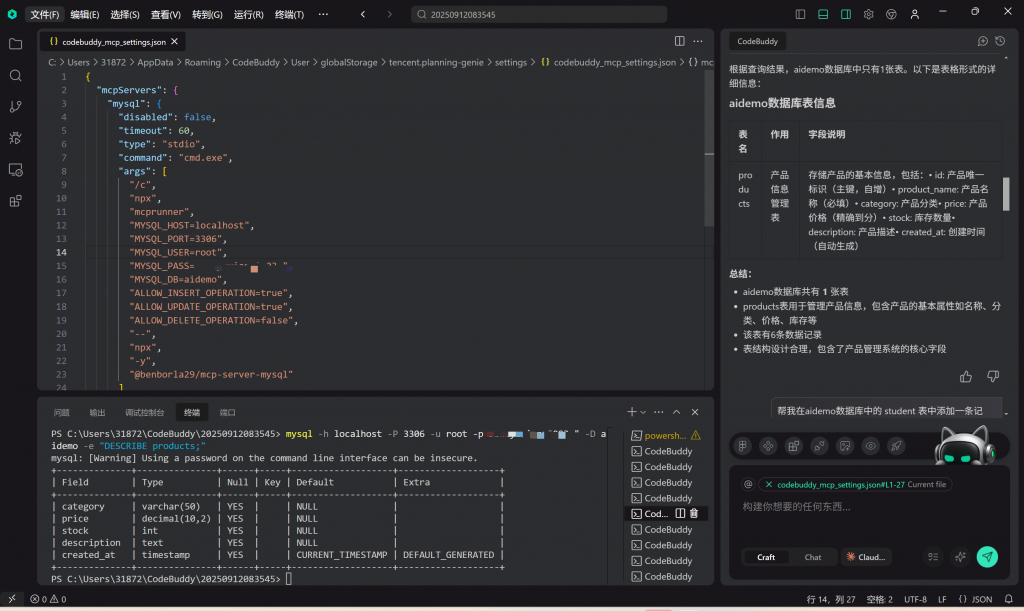
Task: Send the message with paper plane button
Action: tap(987, 557)
